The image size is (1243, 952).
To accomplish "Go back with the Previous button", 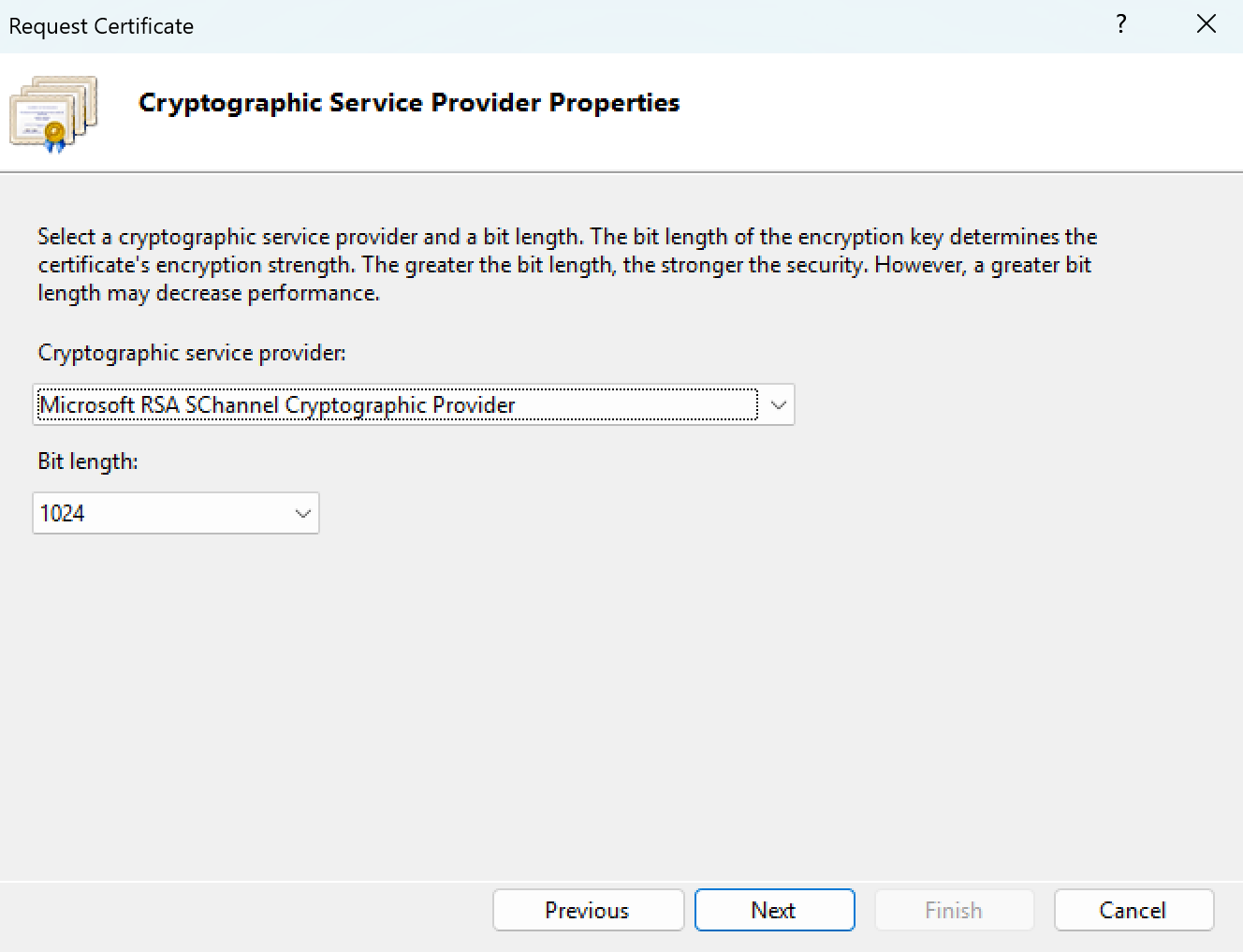I will [588, 910].
